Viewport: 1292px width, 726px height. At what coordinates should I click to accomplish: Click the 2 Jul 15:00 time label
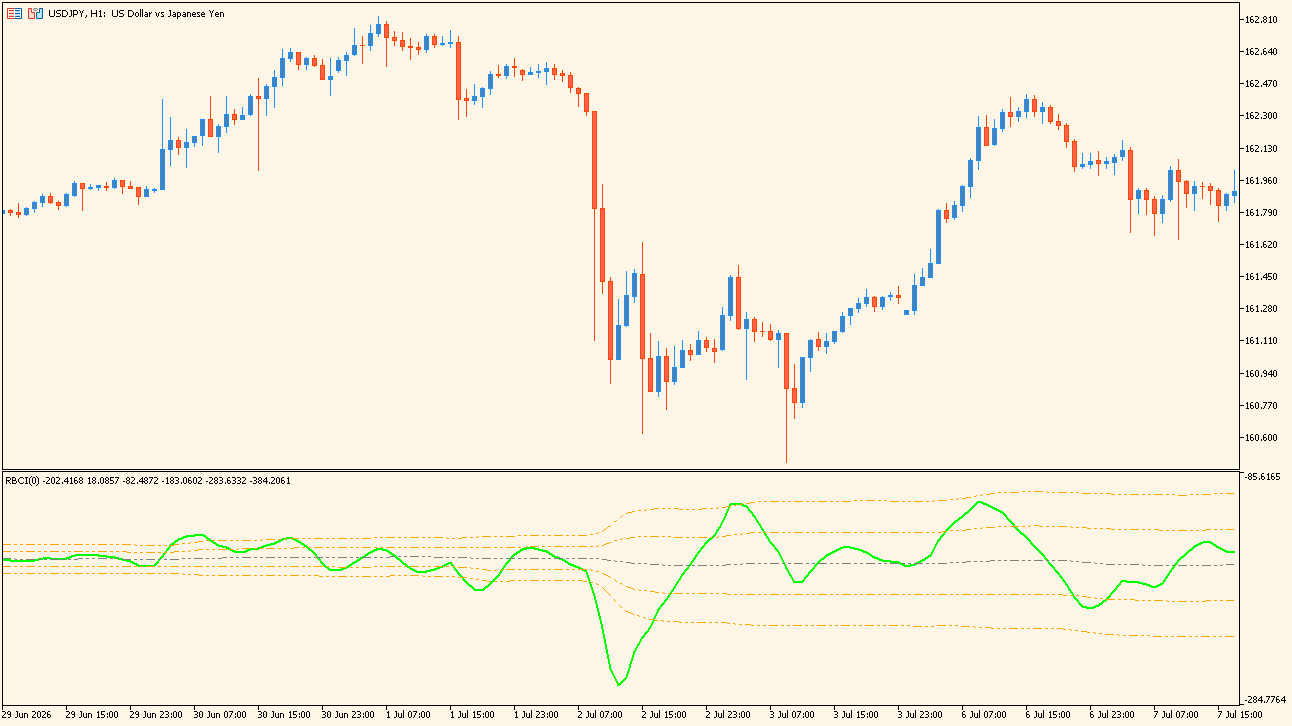[665, 716]
